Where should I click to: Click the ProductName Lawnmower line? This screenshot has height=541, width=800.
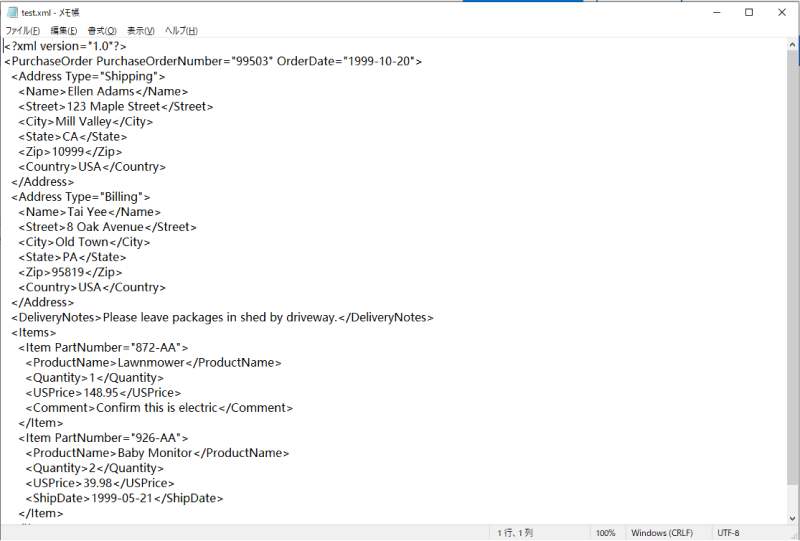pyautogui.click(x=154, y=363)
